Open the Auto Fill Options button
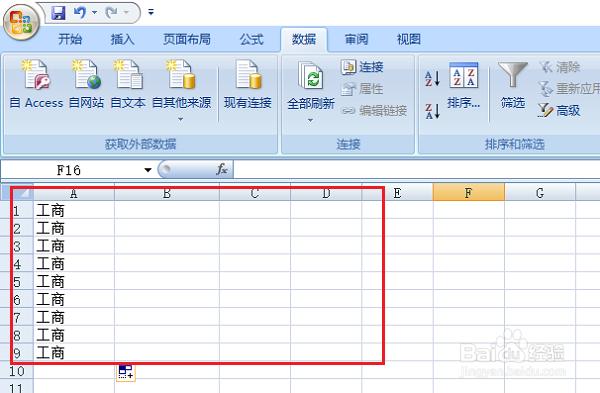600x393 pixels. click(126, 372)
